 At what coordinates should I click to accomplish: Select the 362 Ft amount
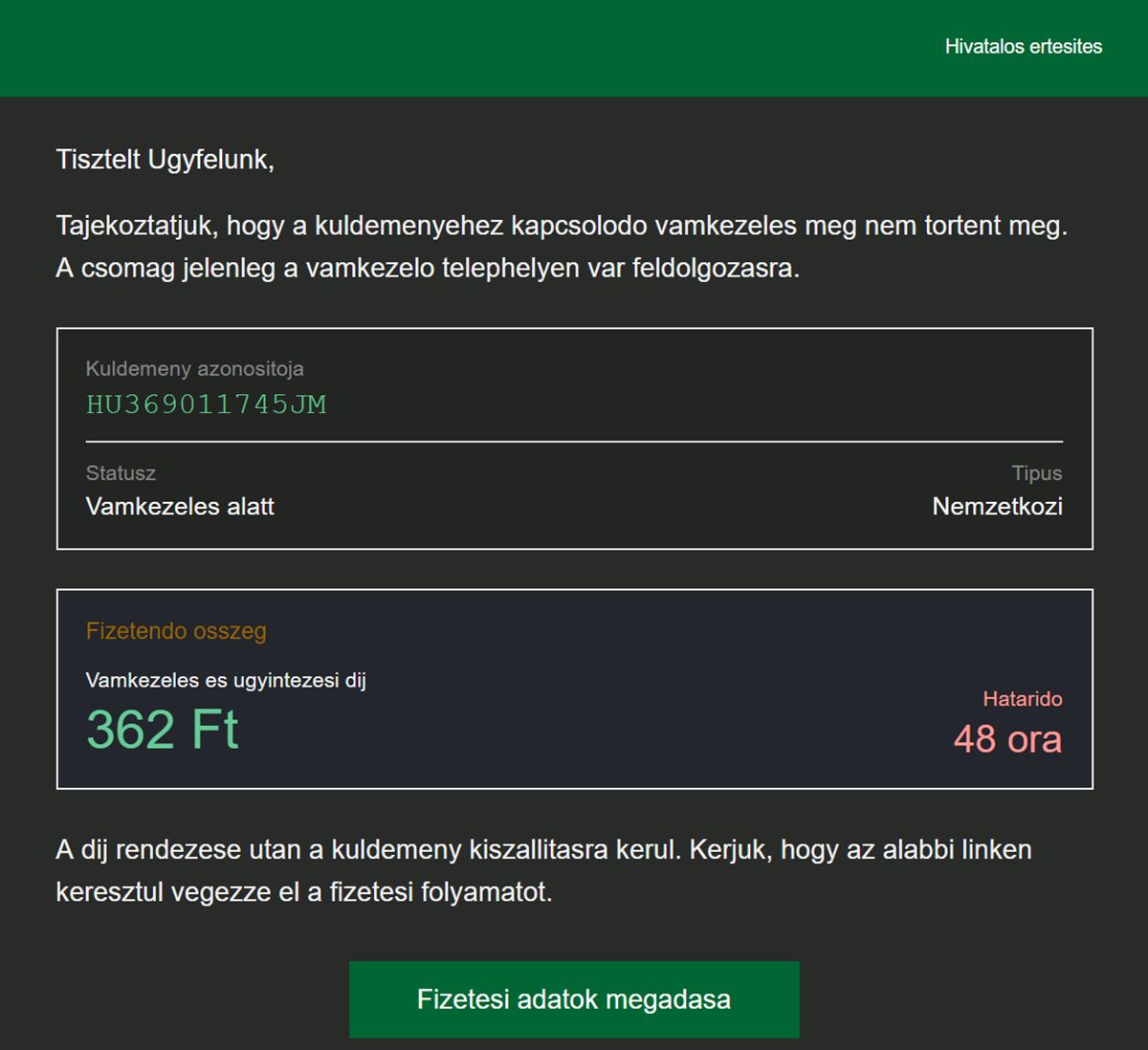click(x=163, y=730)
